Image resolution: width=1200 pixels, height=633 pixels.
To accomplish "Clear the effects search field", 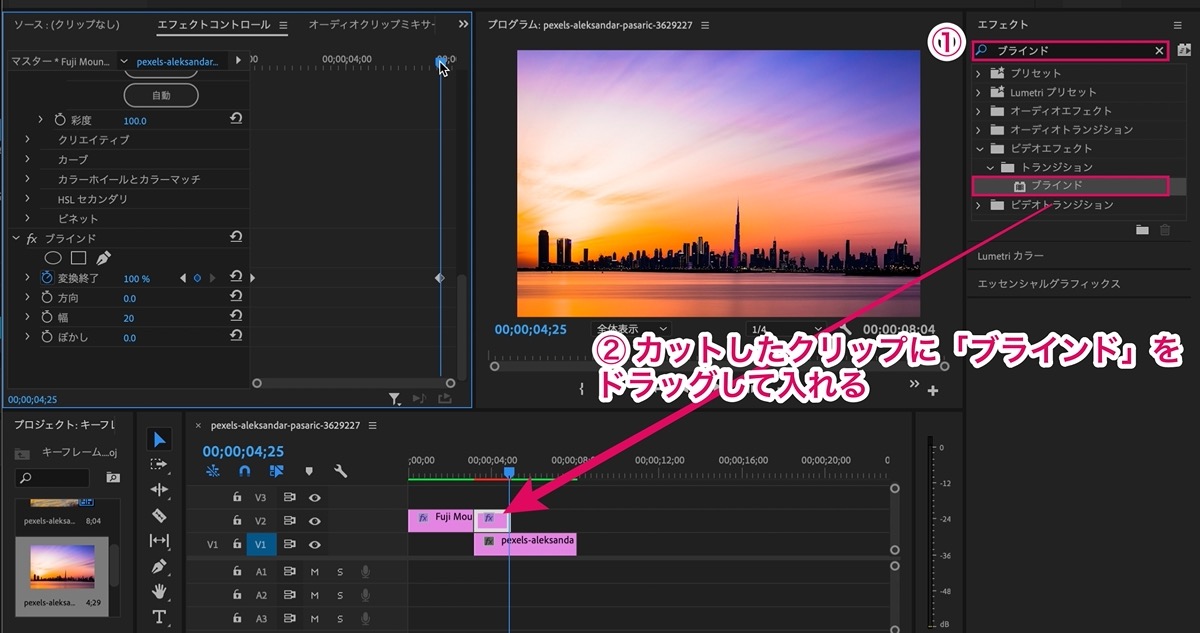I will [x=1159, y=50].
